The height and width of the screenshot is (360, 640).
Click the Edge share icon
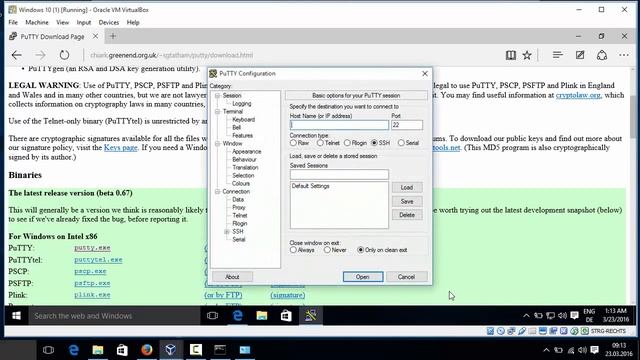[x=602, y=55]
